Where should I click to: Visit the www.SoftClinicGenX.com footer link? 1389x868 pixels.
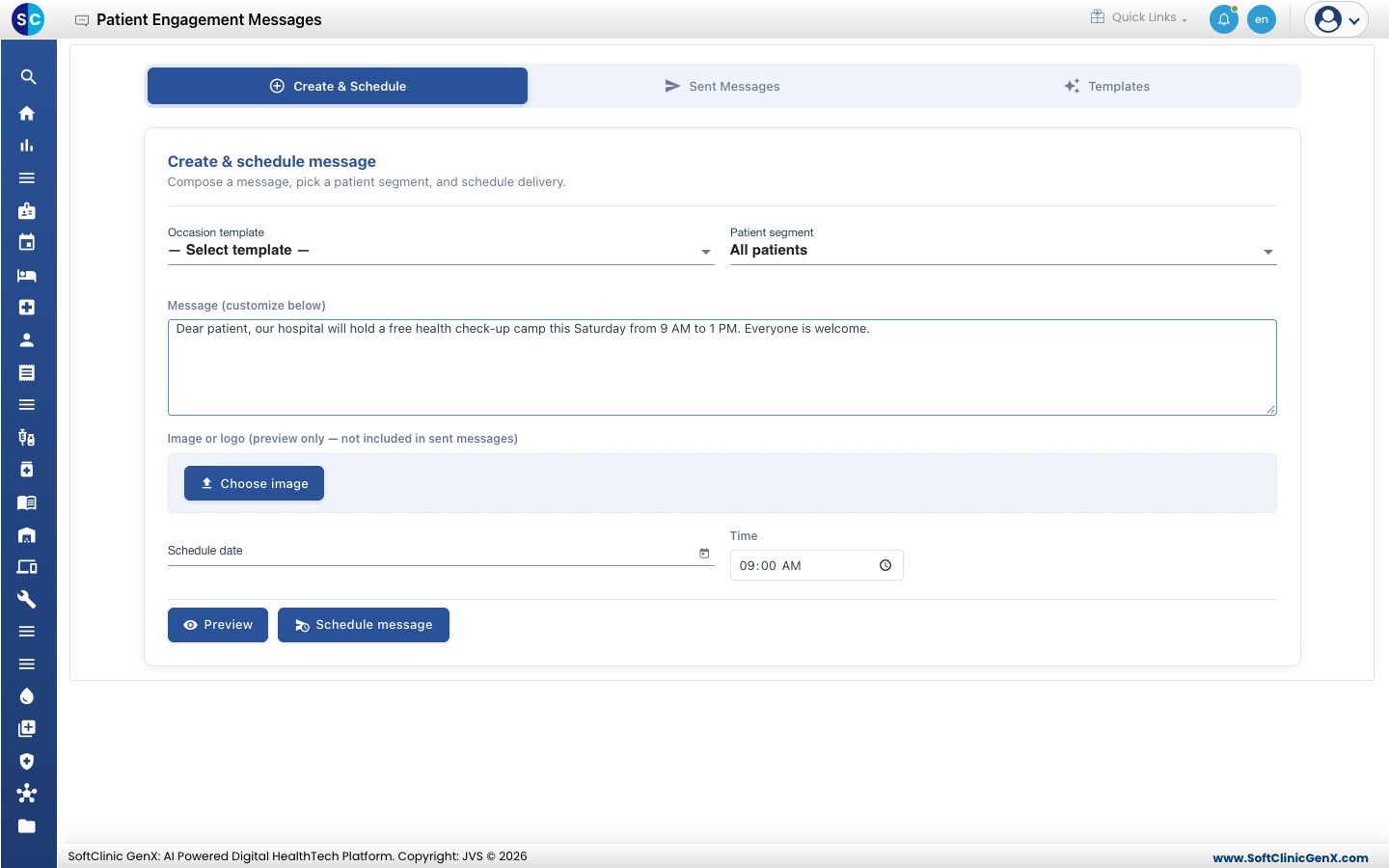tap(1291, 857)
